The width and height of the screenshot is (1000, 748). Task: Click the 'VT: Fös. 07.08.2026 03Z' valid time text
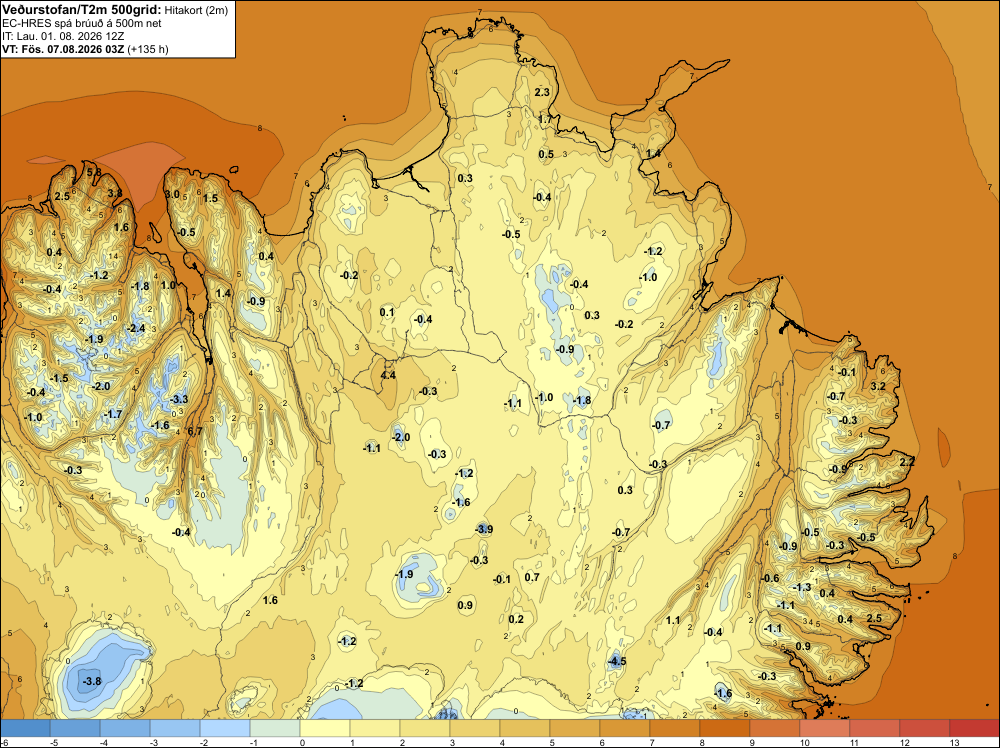pos(63,49)
